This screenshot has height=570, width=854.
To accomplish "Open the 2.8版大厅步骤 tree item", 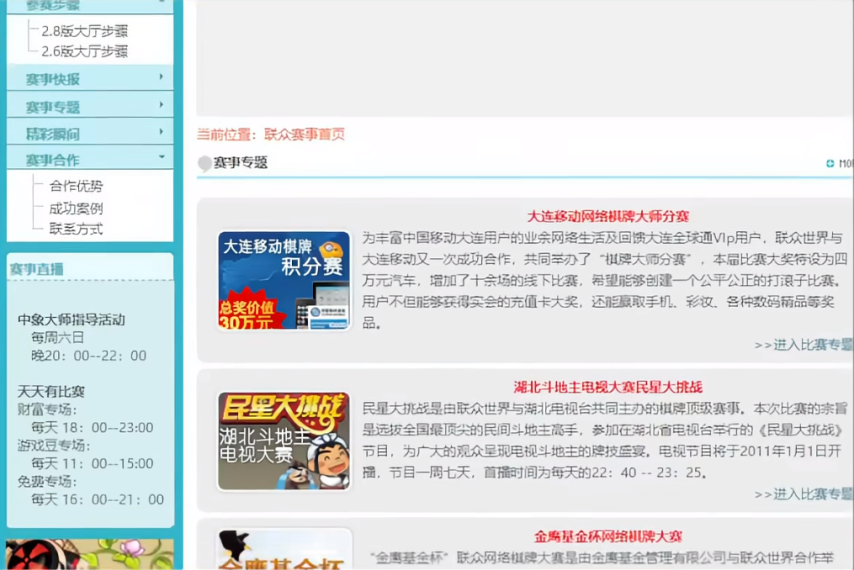I will tap(84, 31).
